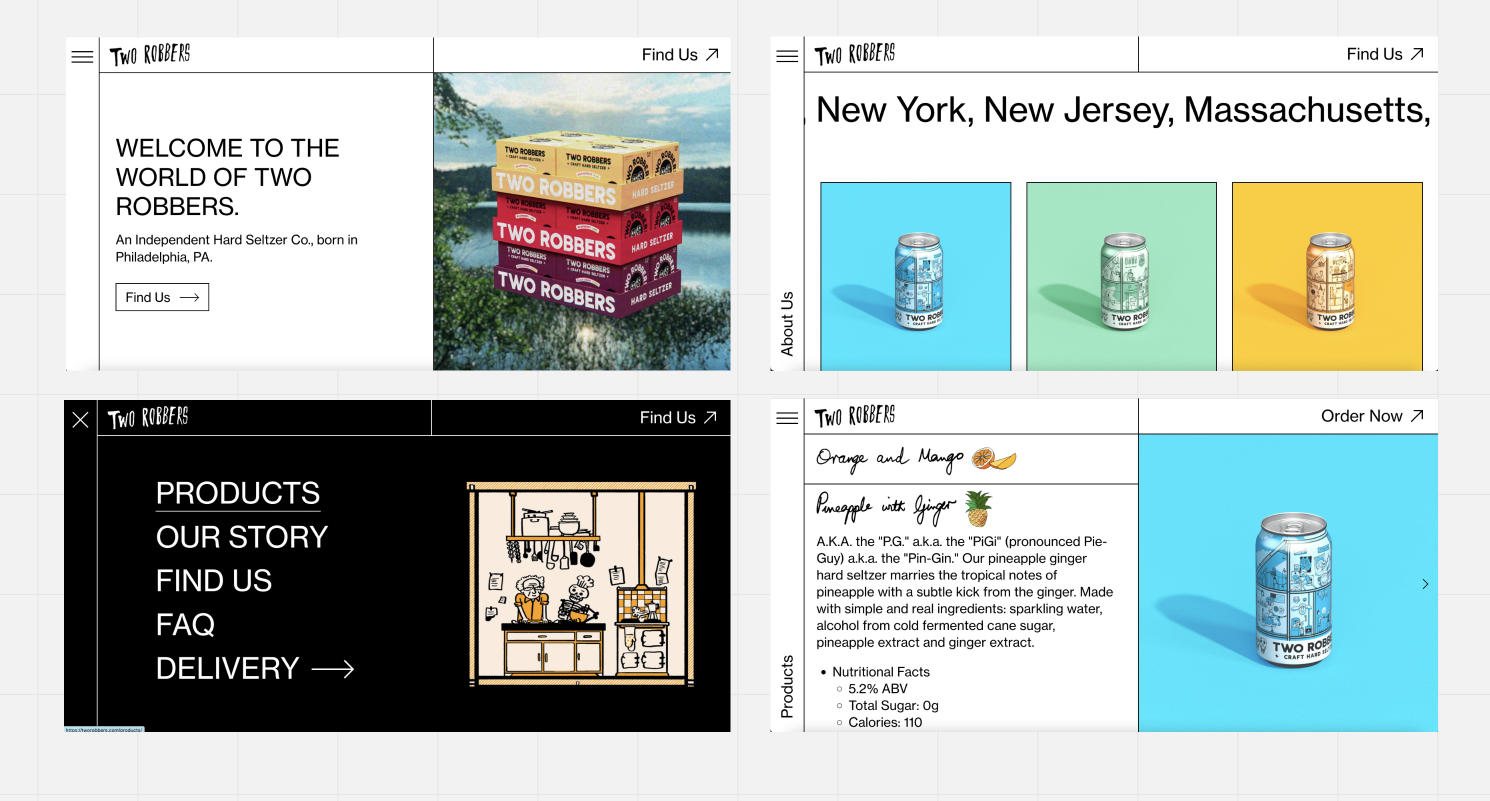Screen dimensions: 1490x801
Task: Open PRODUCTS menu item
Action: [238, 493]
